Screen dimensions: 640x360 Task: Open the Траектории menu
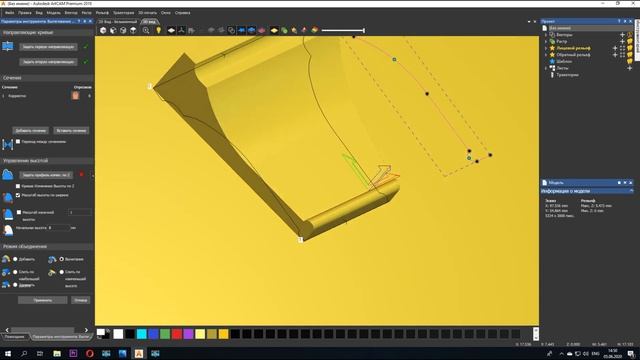[123, 13]
